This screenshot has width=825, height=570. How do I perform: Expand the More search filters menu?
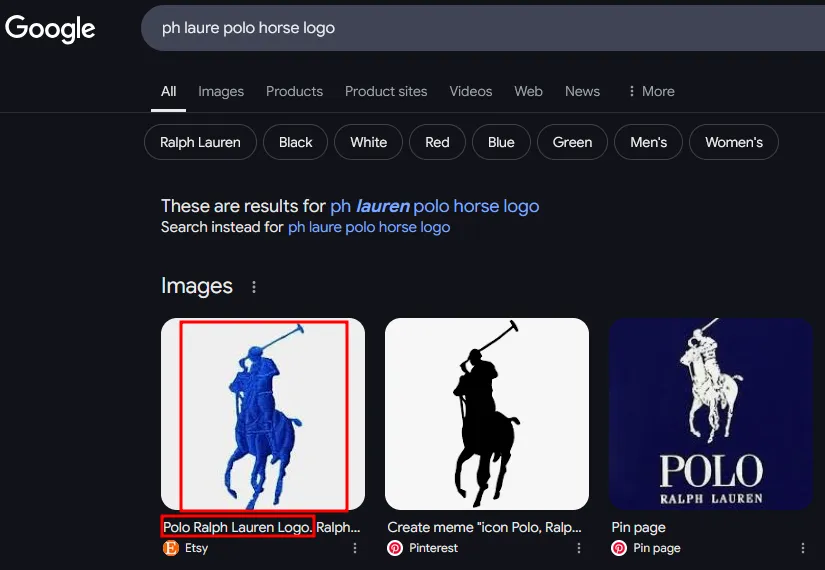pyautogui.click(x=651, y=91)
